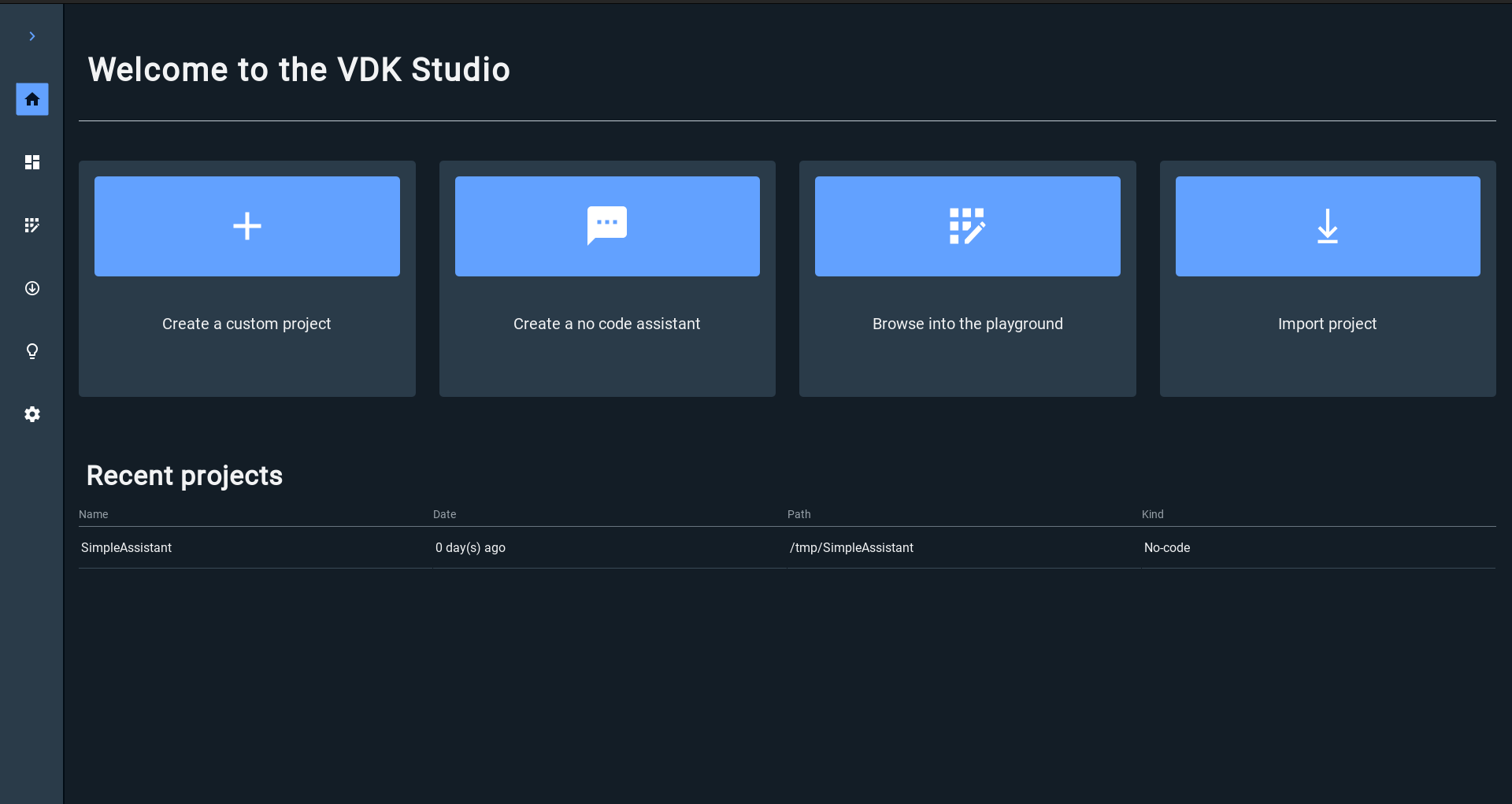Click the Name column header
Image resolution: width=1512 pixels, height=804 pixels.
(94, 514)
